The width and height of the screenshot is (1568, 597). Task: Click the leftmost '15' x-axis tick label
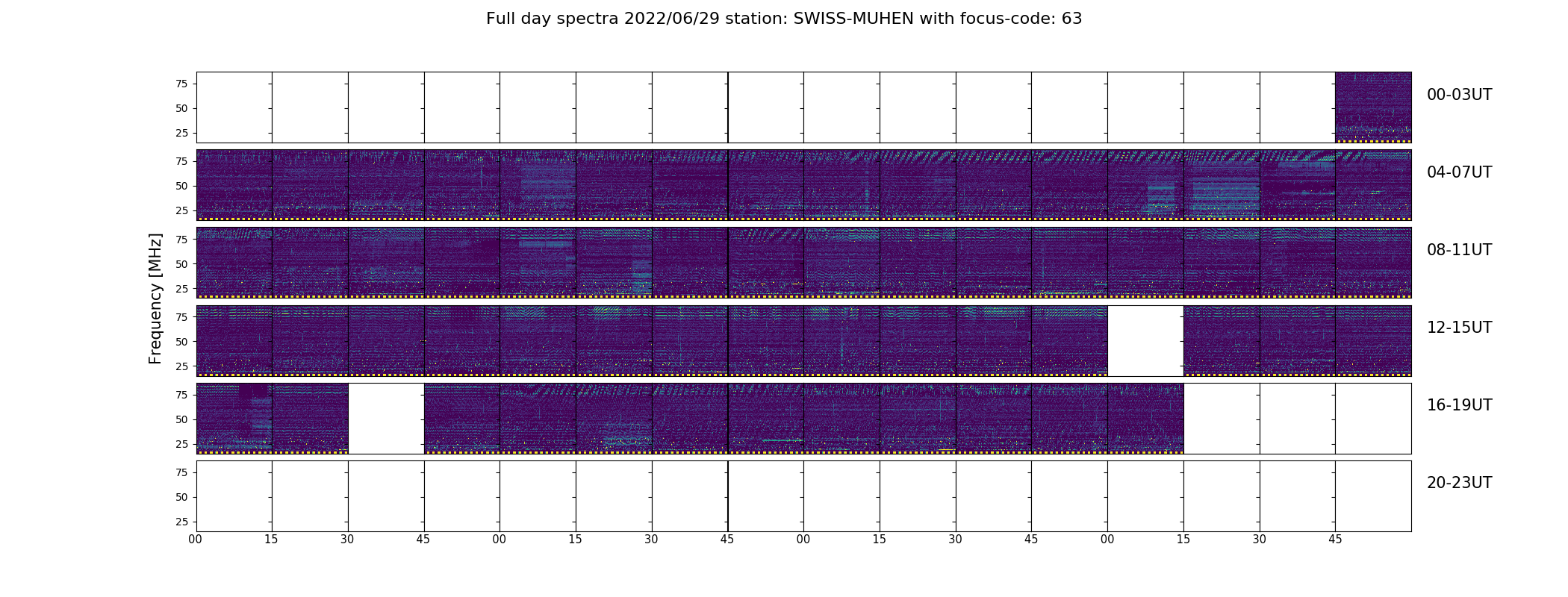(271, 539)
